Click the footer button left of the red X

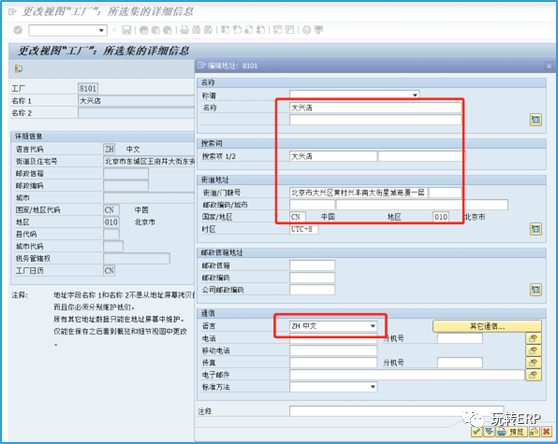click(x=534, y=432)
